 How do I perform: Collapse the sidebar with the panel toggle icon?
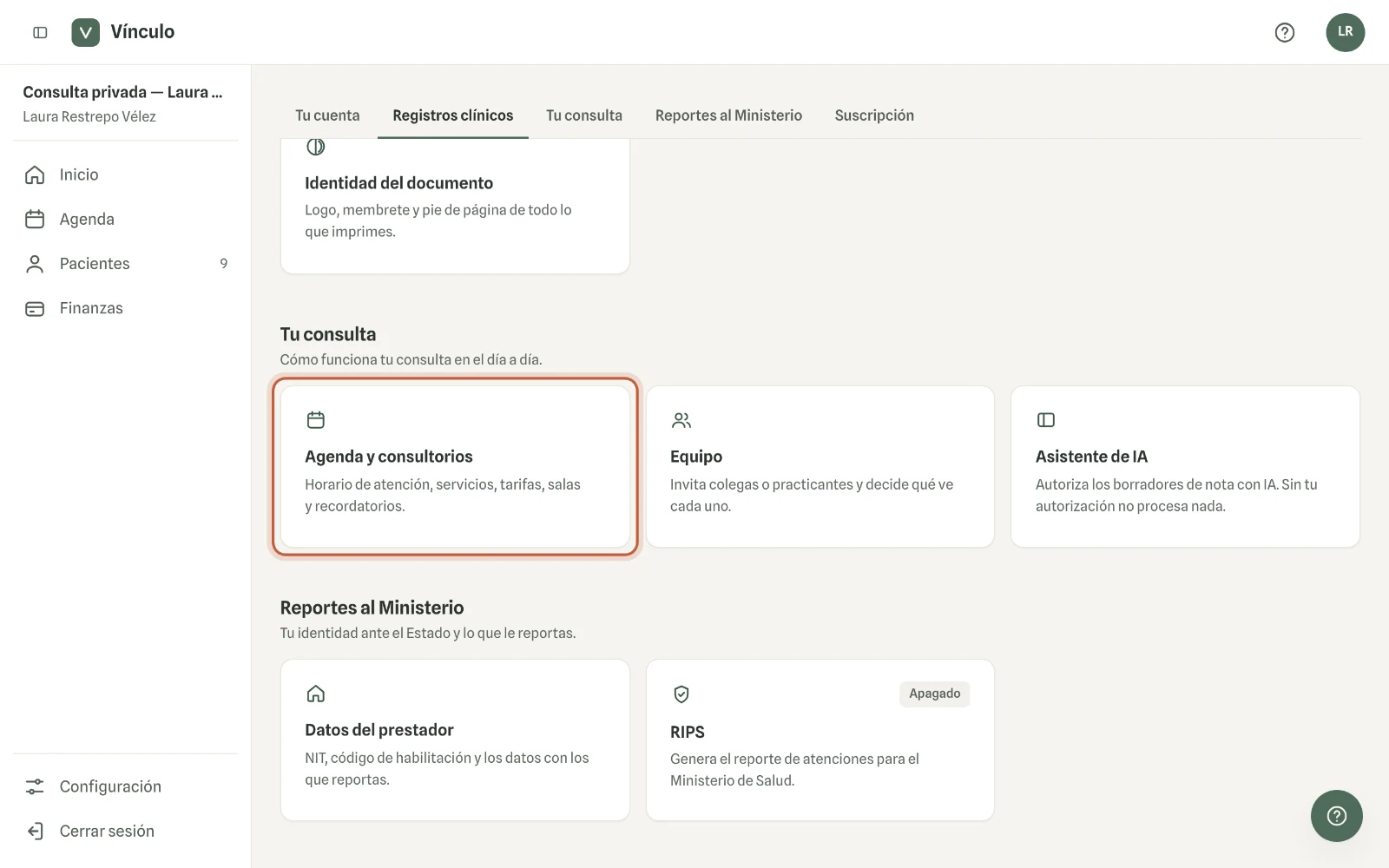pyautogui.click(x=40, y=32)
